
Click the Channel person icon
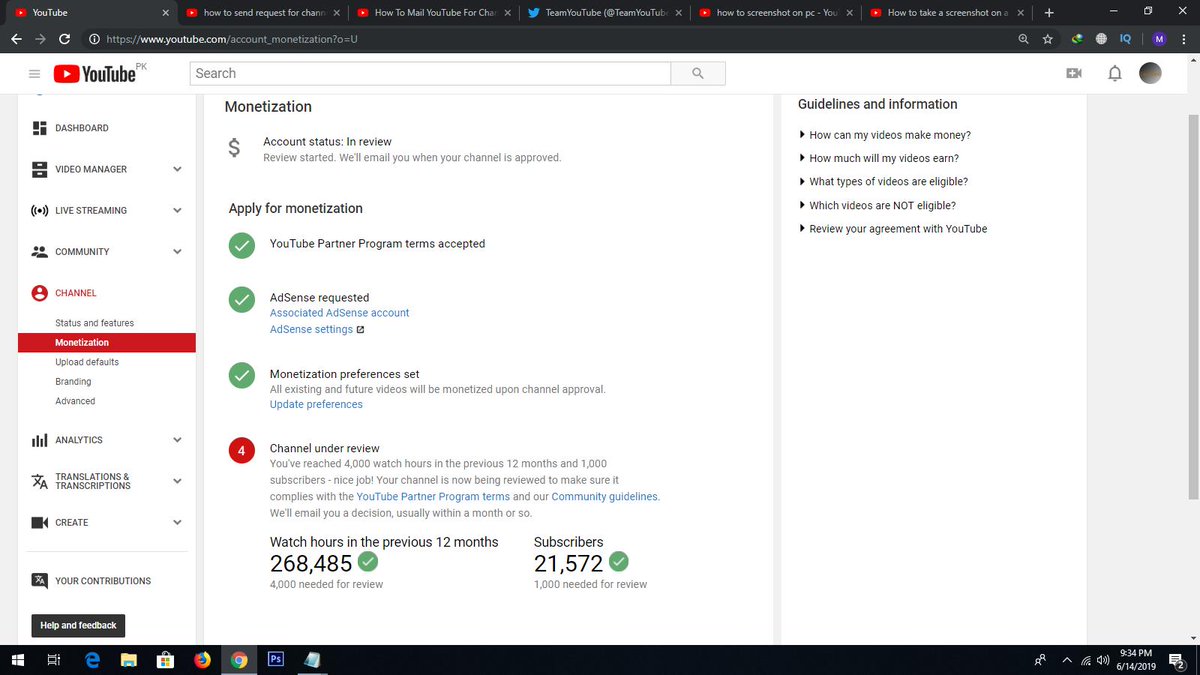40,293
